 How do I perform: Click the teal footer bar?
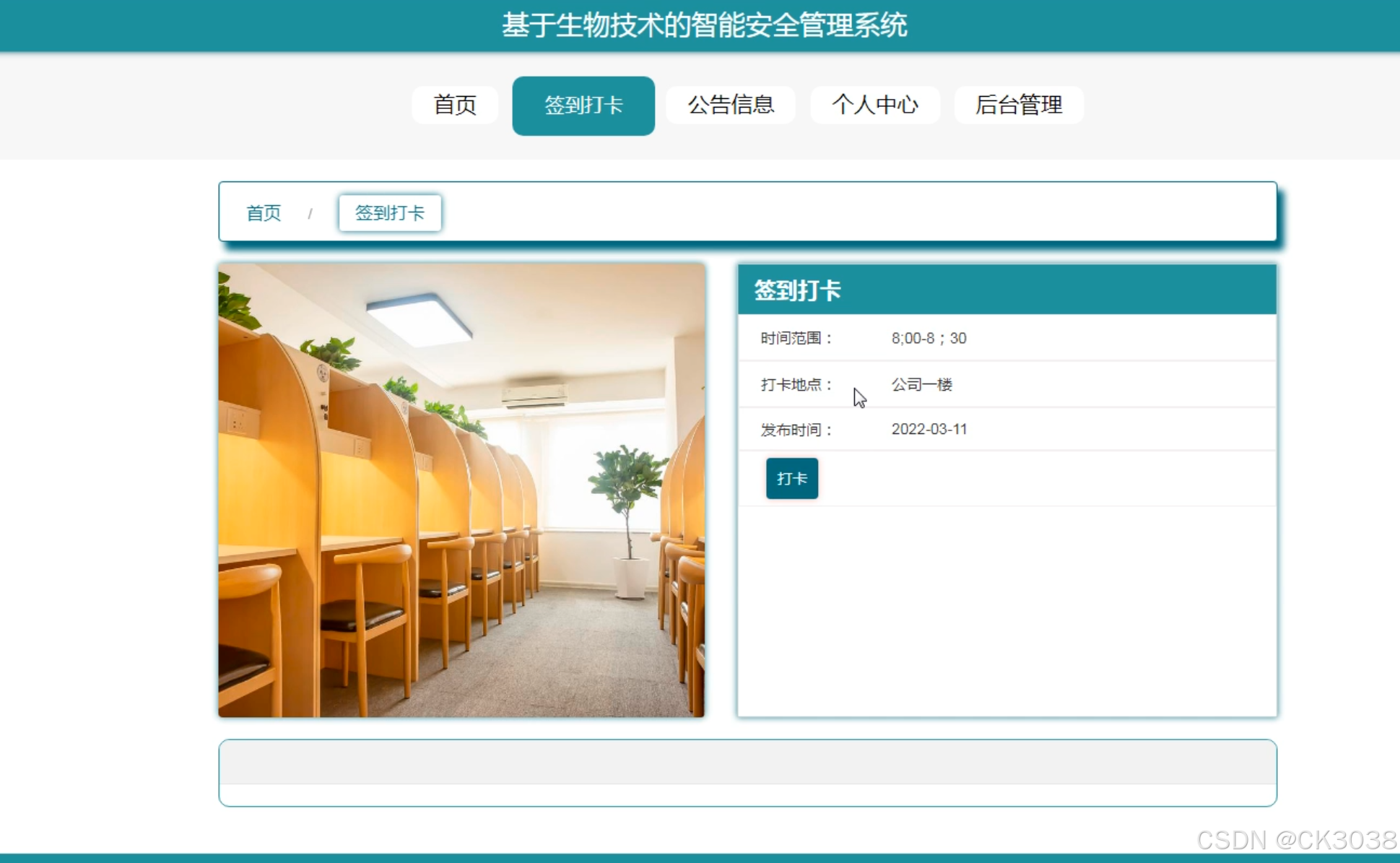click(700, 858)
